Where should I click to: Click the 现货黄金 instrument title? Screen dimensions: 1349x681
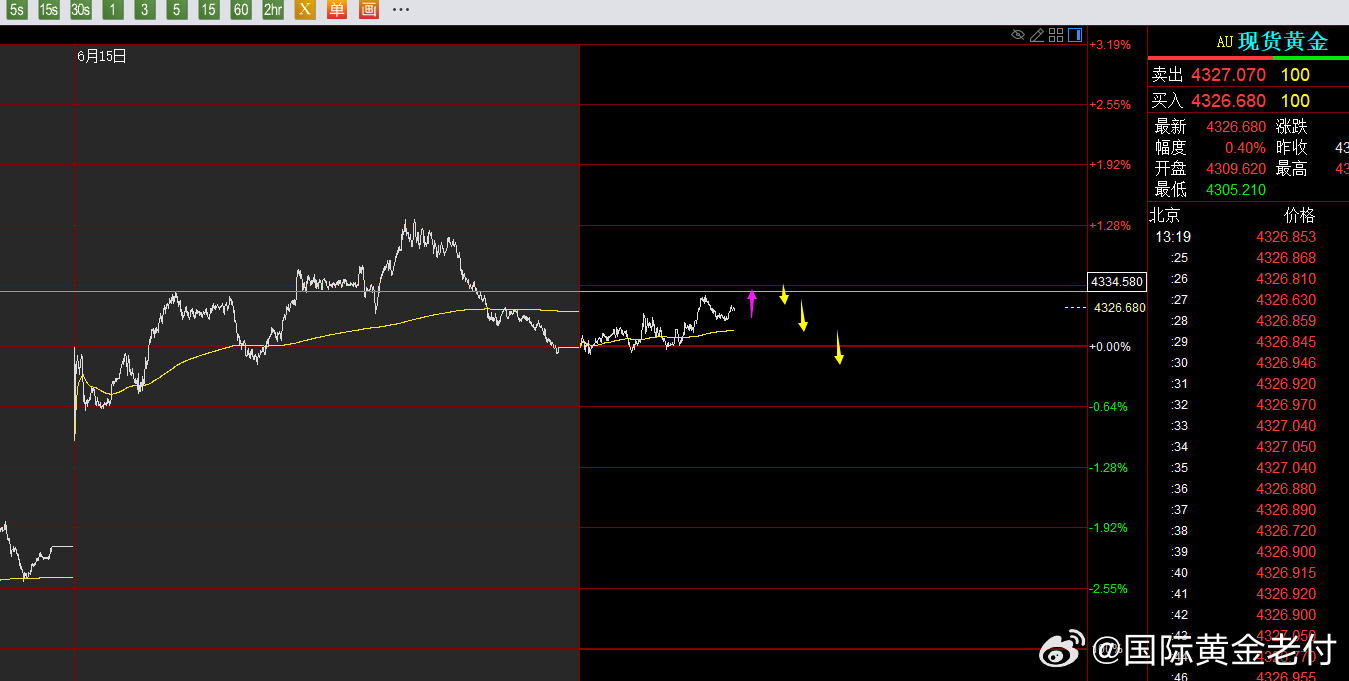point(1283,42)
